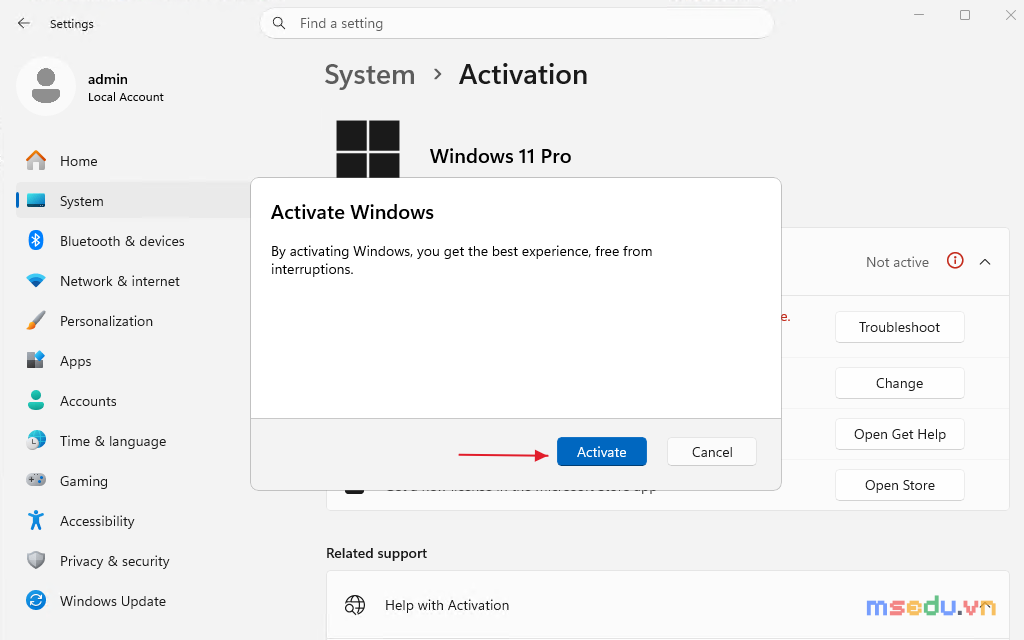The height and width of the screenshot is (640, 1024).
Task: Open Accessibility settings label
Action: 97,521
